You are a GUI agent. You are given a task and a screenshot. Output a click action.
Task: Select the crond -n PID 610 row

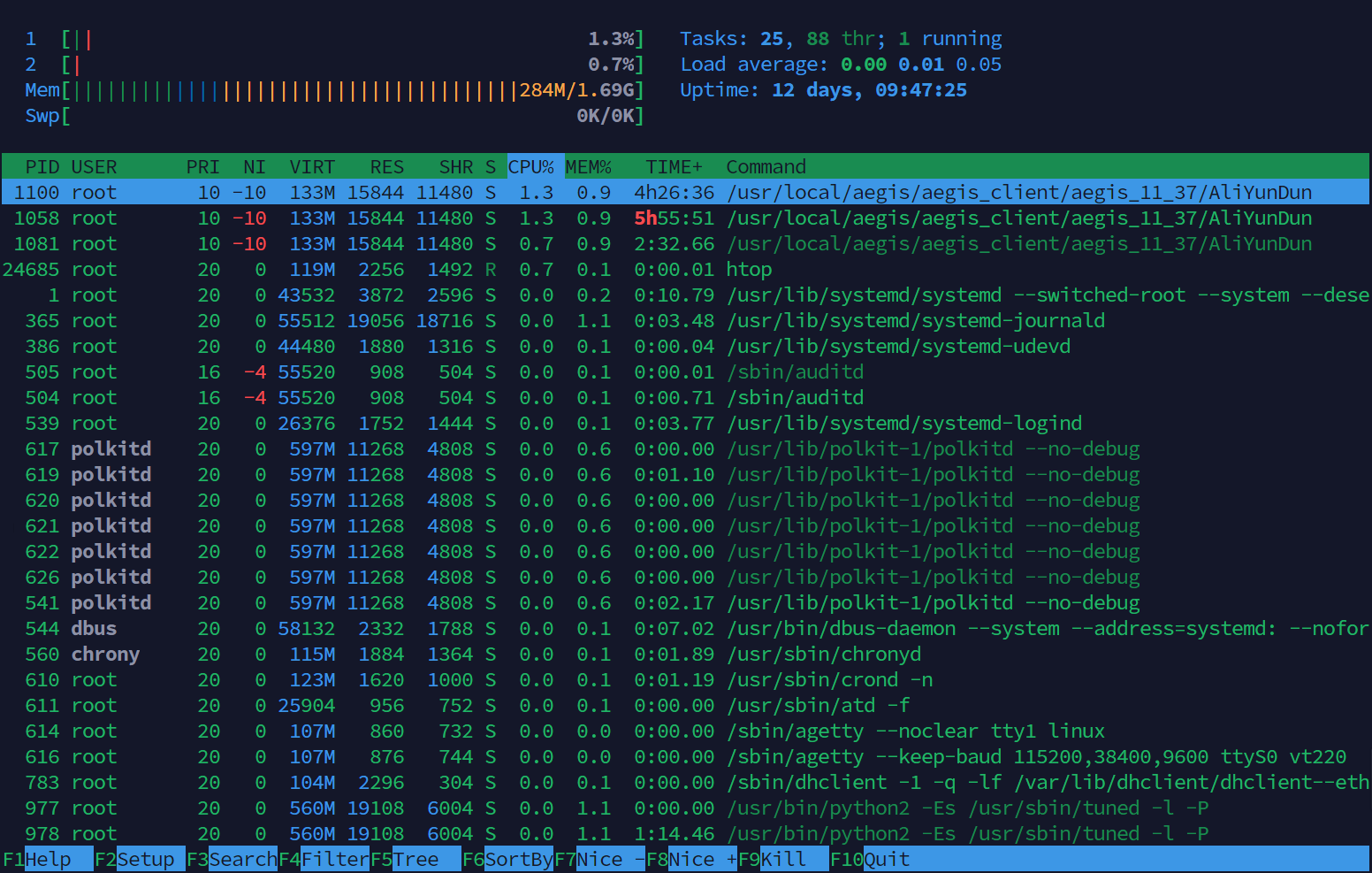point(686,680)
